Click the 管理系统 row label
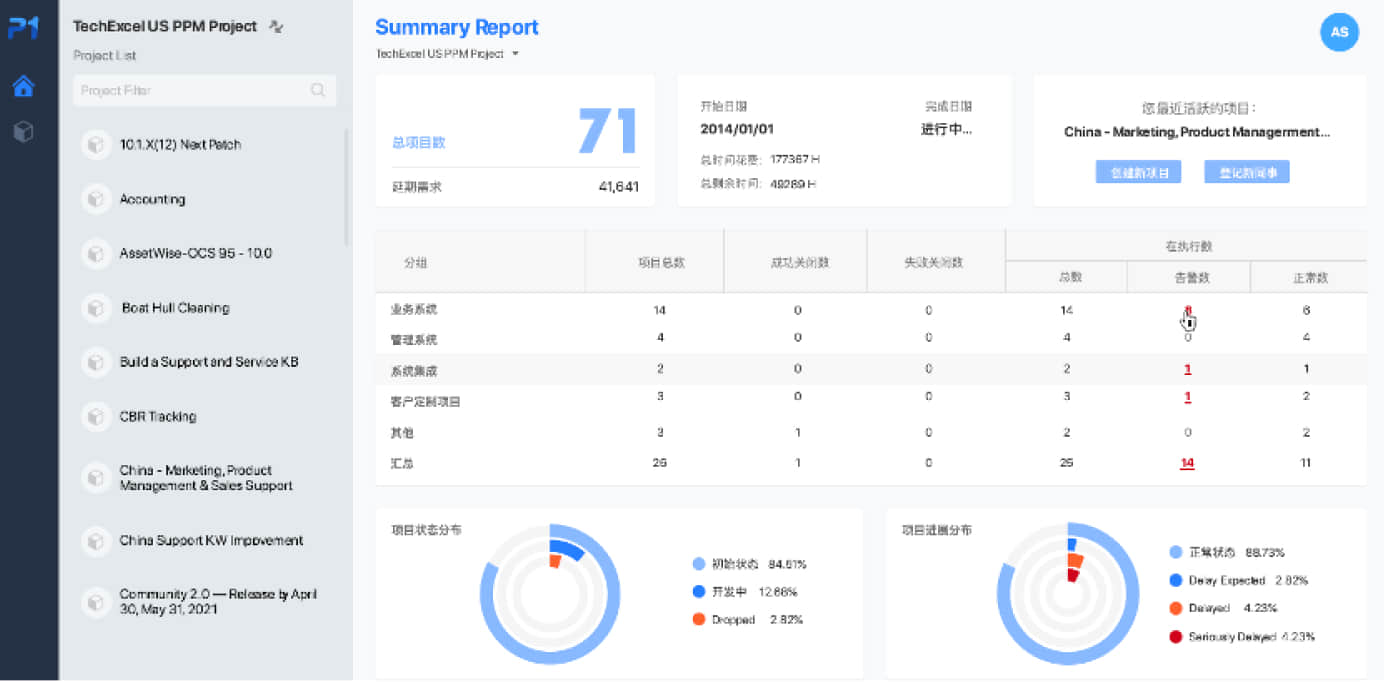The image size is (1386, 682). coord(414,340)
